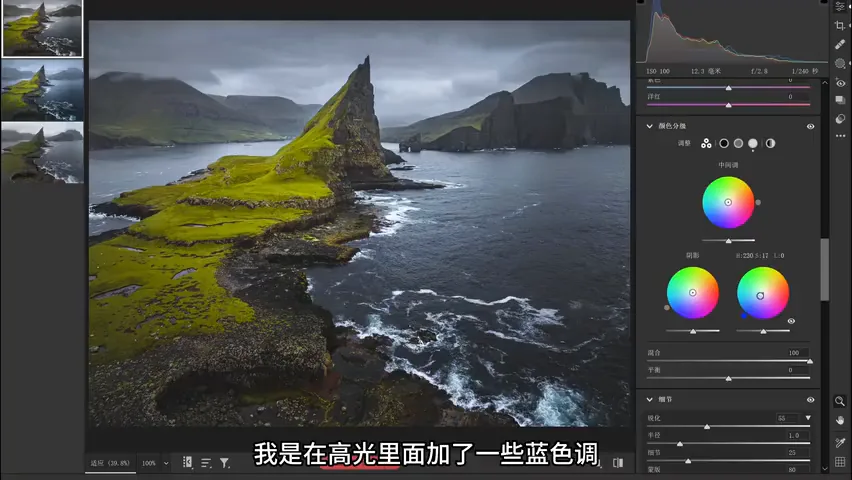Collapse the Detail section chevron
Image resolution: width=852 pixels, height=480 pixels.
(x=649, y=400)
